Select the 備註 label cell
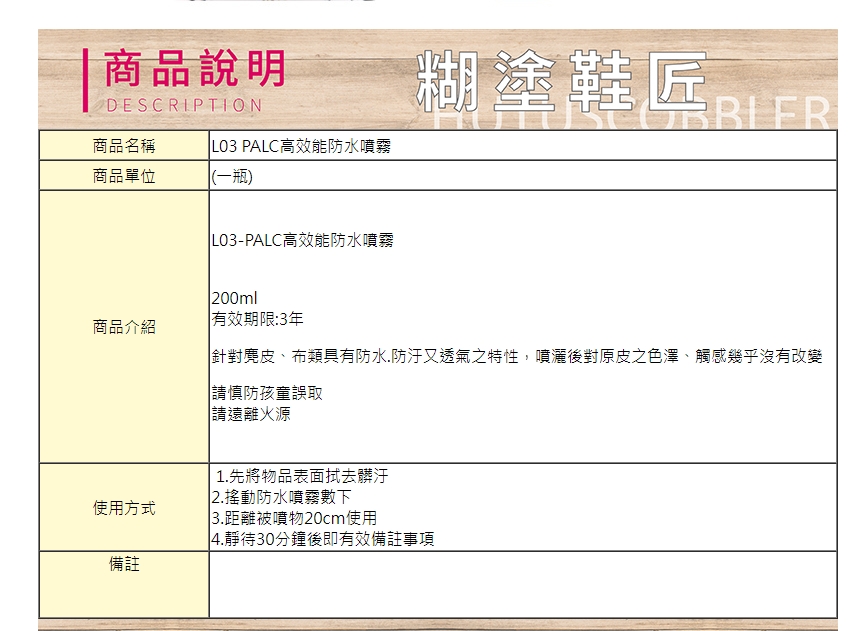The width and height of the screenshot is (862, 631). (x=124, y=566)
